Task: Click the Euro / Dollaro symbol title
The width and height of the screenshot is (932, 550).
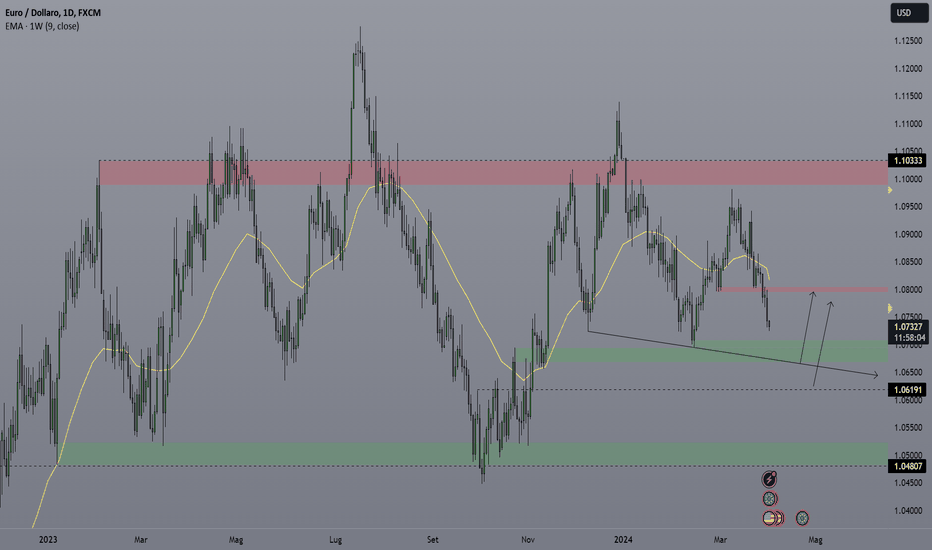Action: coord(38,12)
